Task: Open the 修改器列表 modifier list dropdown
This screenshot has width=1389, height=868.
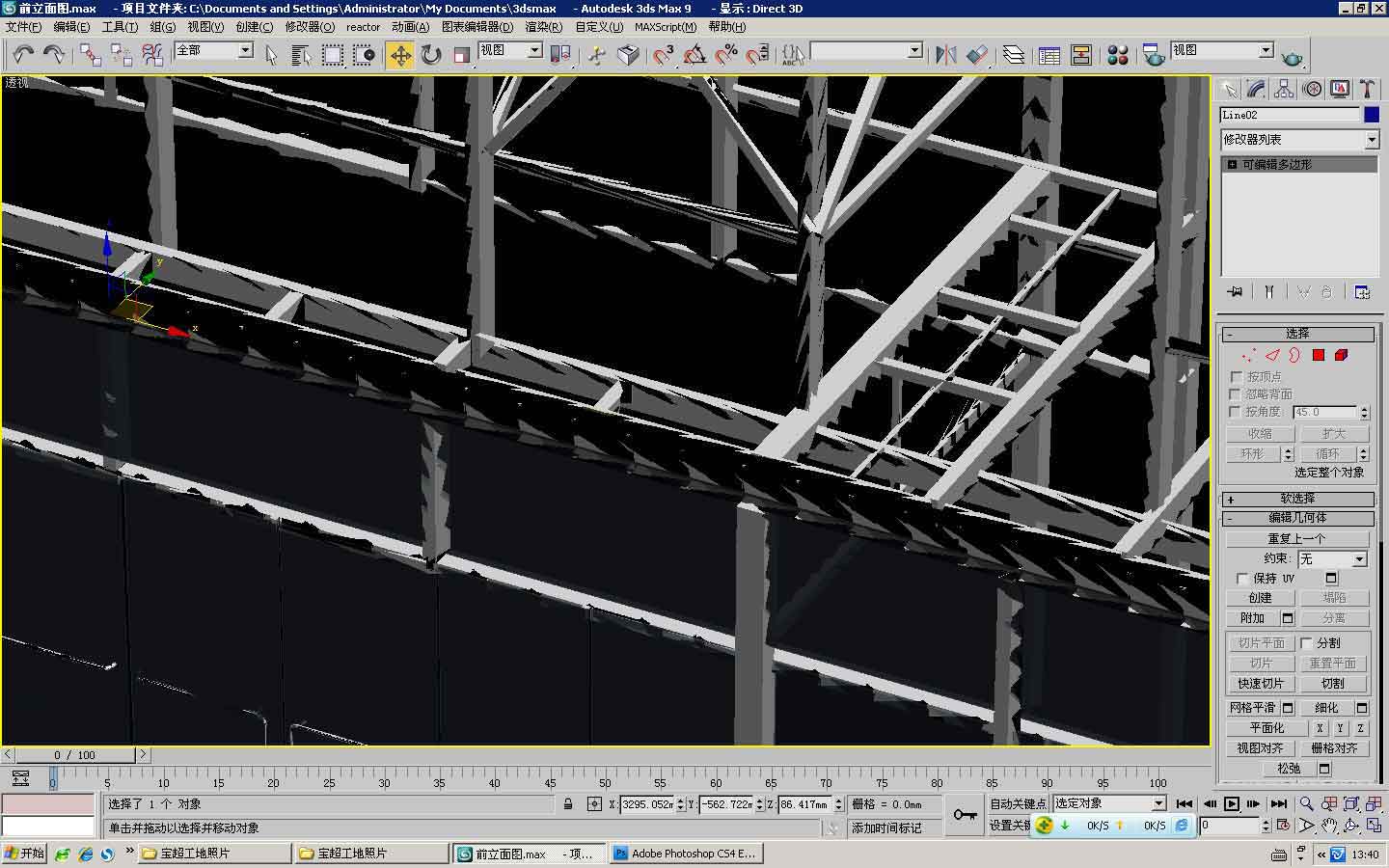Action: click(x=1372, y=140)
